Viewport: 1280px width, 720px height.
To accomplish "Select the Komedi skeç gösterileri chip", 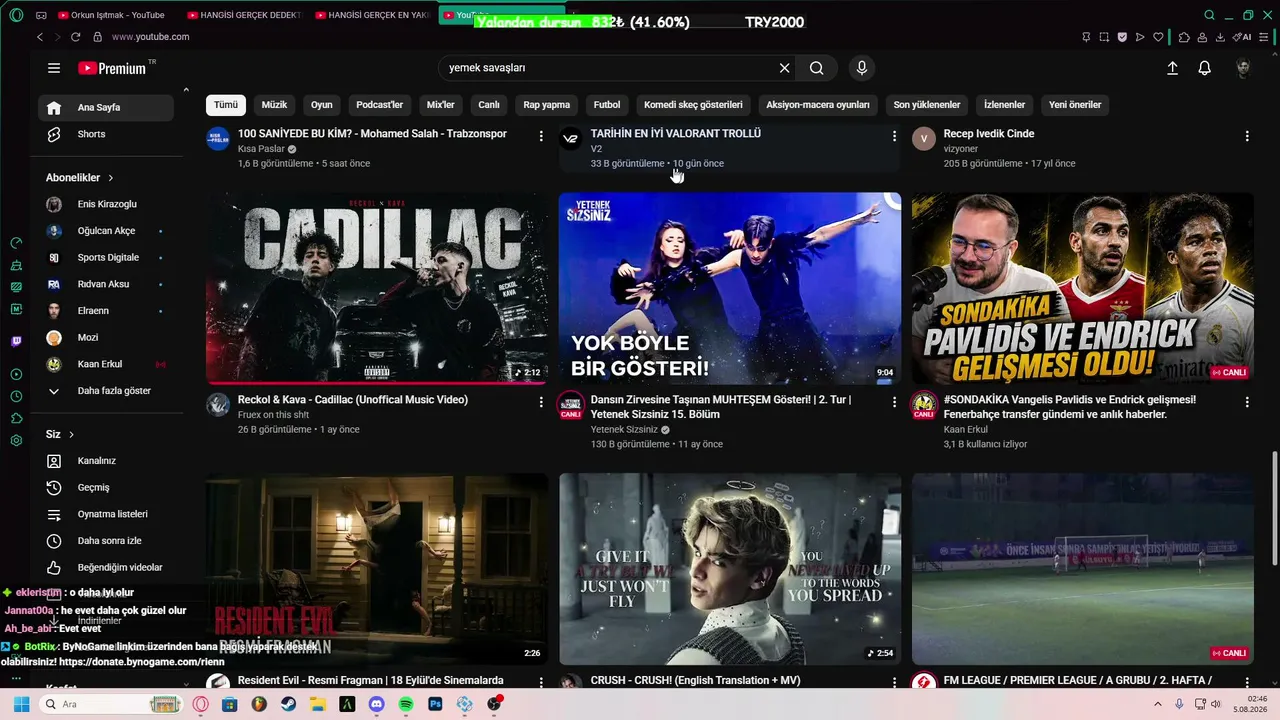I will 693,105.
